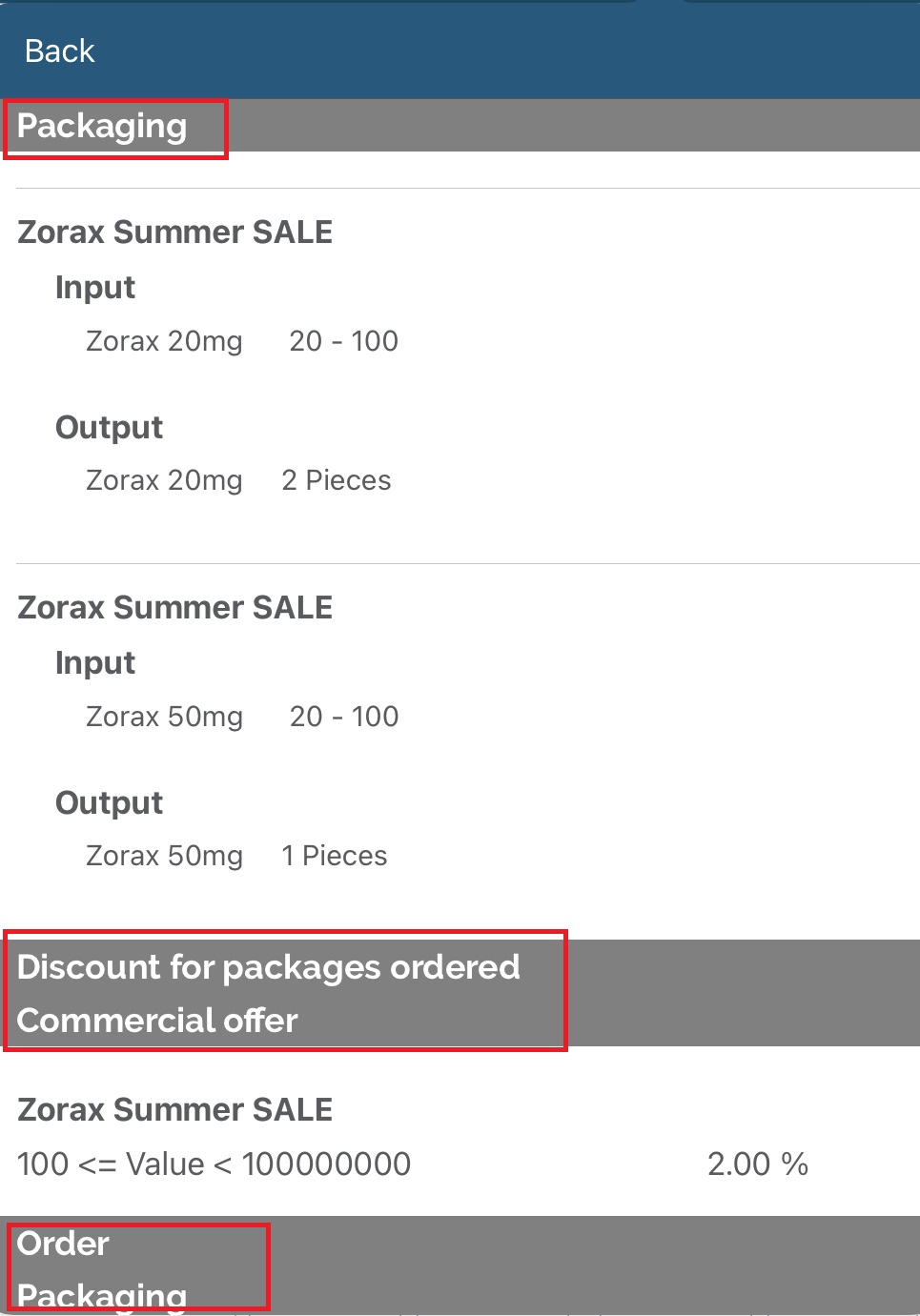Select the Zorax 50mg output product
The image size is (920, 1316).
pos(164,856)
